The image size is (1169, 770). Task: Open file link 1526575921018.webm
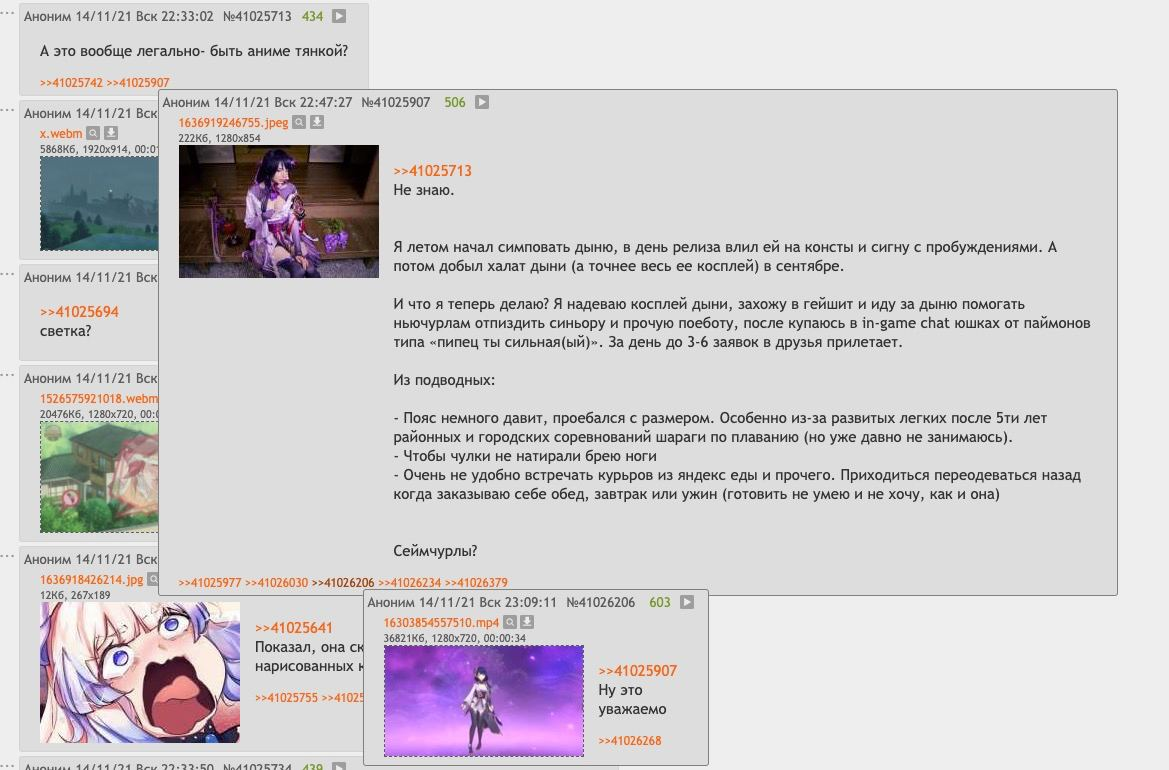99,399
